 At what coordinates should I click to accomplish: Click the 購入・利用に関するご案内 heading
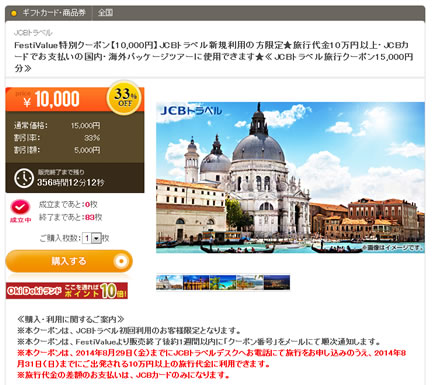pyautogui.click(x=71, y=319)
